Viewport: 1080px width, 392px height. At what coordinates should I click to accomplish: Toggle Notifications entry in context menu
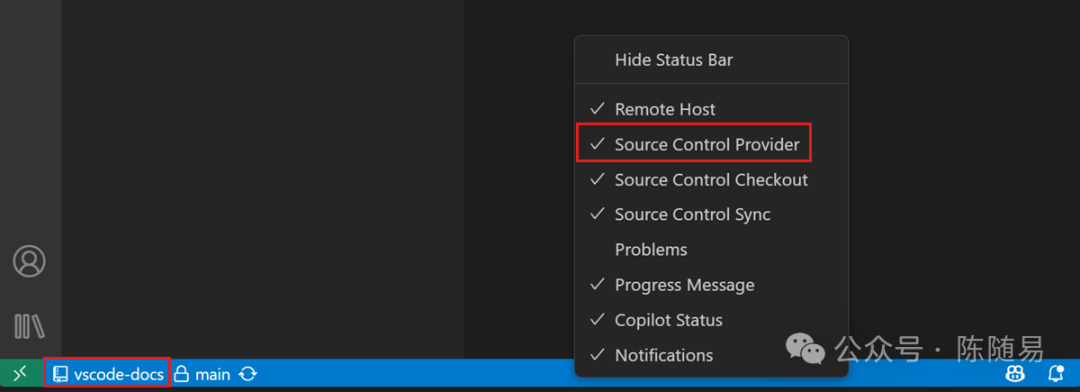[712, 355]
